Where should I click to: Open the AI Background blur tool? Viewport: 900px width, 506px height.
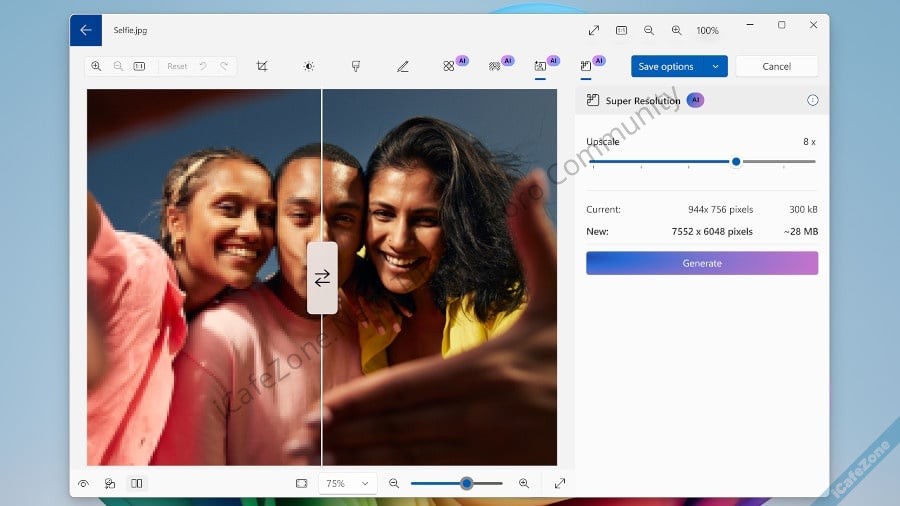tap(495, 66)
